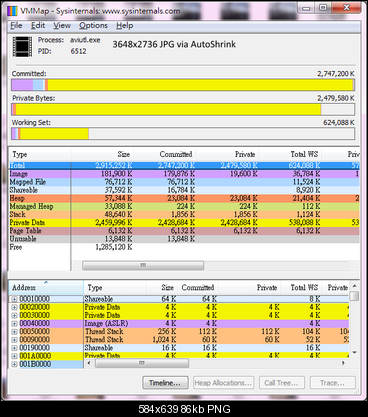
Task: Click the details list scroll-down arrow
Action: pyautogui.click(x=355, y=352)
